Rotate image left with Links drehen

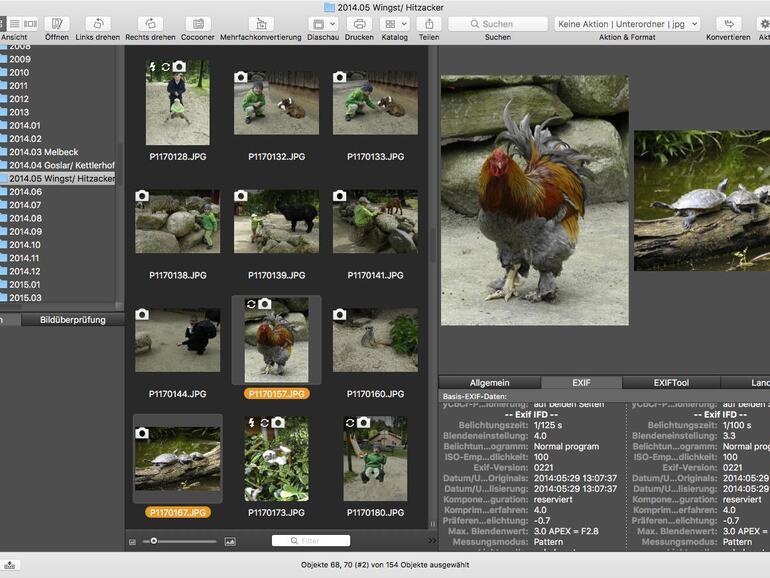(98, 24)
